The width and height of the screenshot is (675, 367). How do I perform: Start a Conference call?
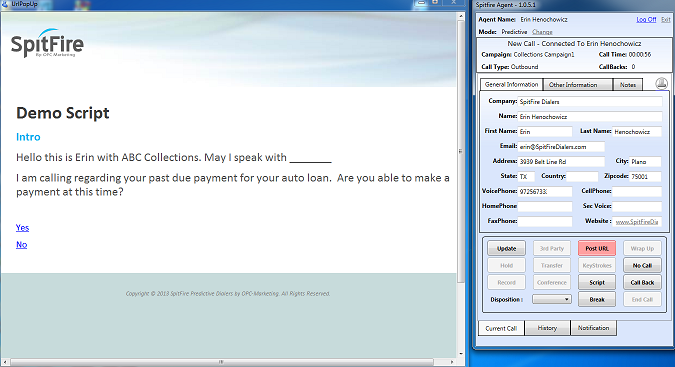(x=551, y=282)
